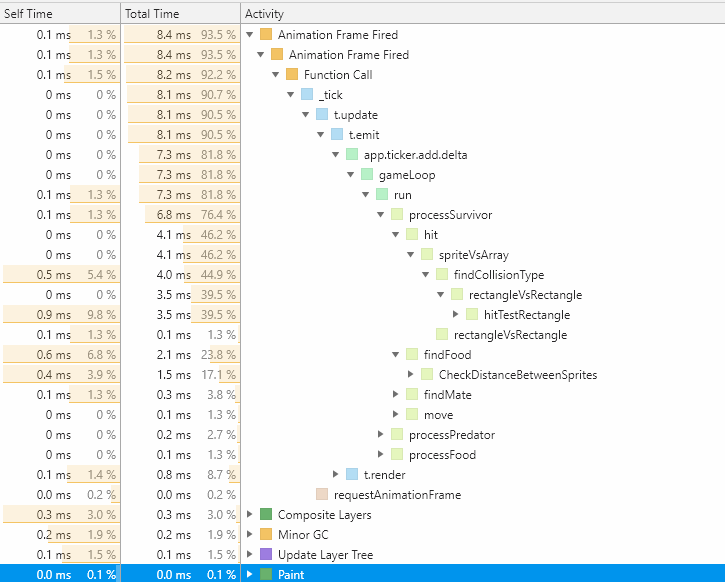Click the orange icon beside Function Call
Screen dimensions: 725x582
(292, 75)
